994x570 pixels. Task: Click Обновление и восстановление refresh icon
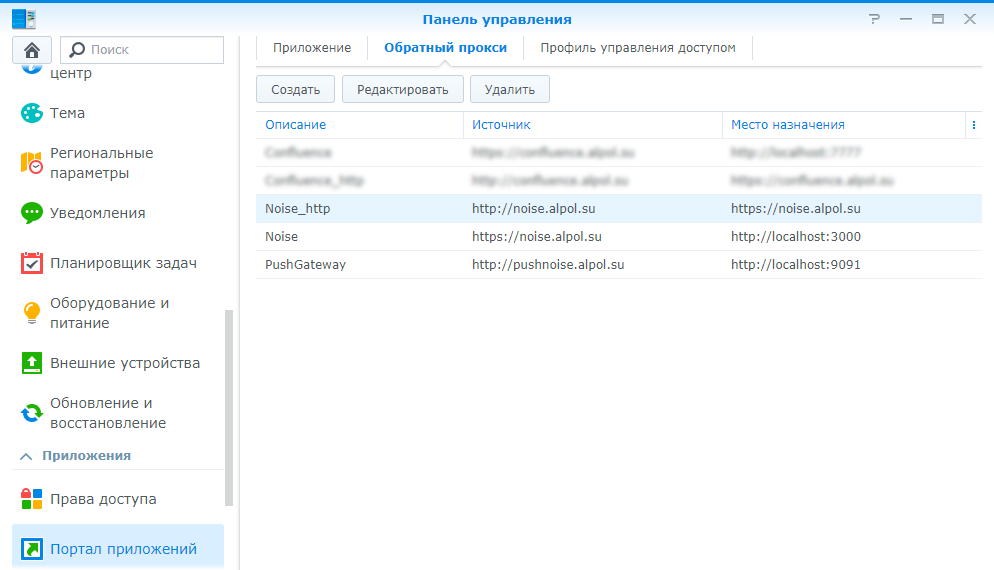click(33, 413)
